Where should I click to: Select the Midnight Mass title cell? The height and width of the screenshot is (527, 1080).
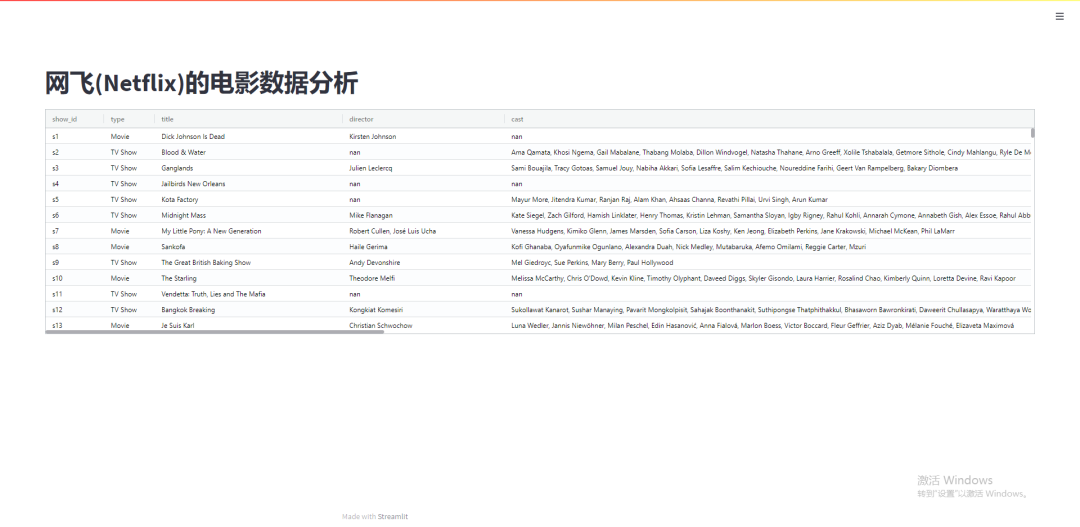click(x=185, y=215)
